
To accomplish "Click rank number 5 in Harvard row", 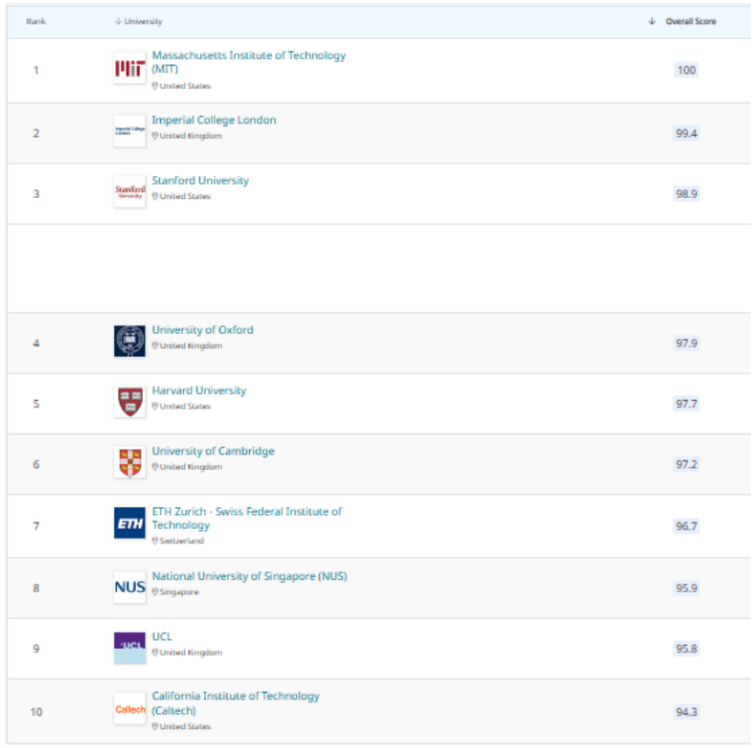I will [36, 404].
